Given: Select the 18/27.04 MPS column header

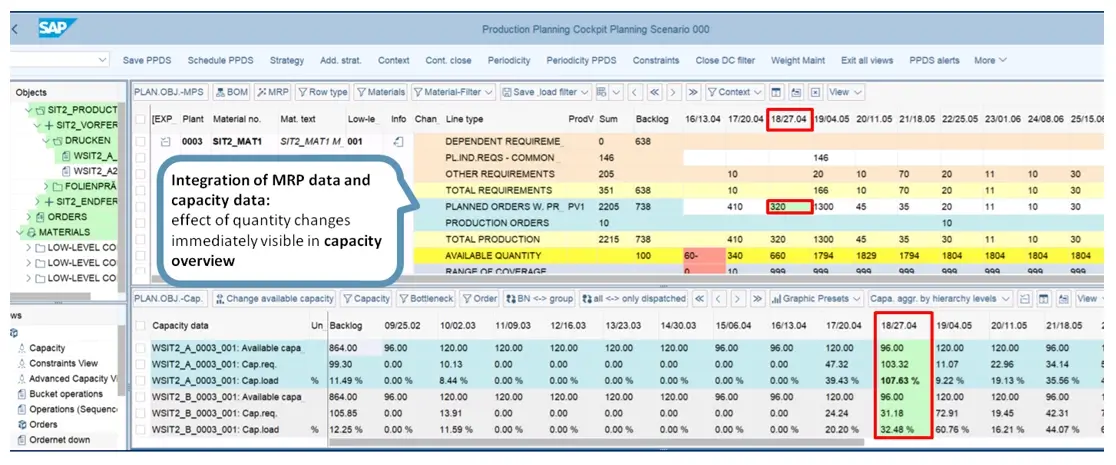Looking at the screenshot, I should [789, 120].
